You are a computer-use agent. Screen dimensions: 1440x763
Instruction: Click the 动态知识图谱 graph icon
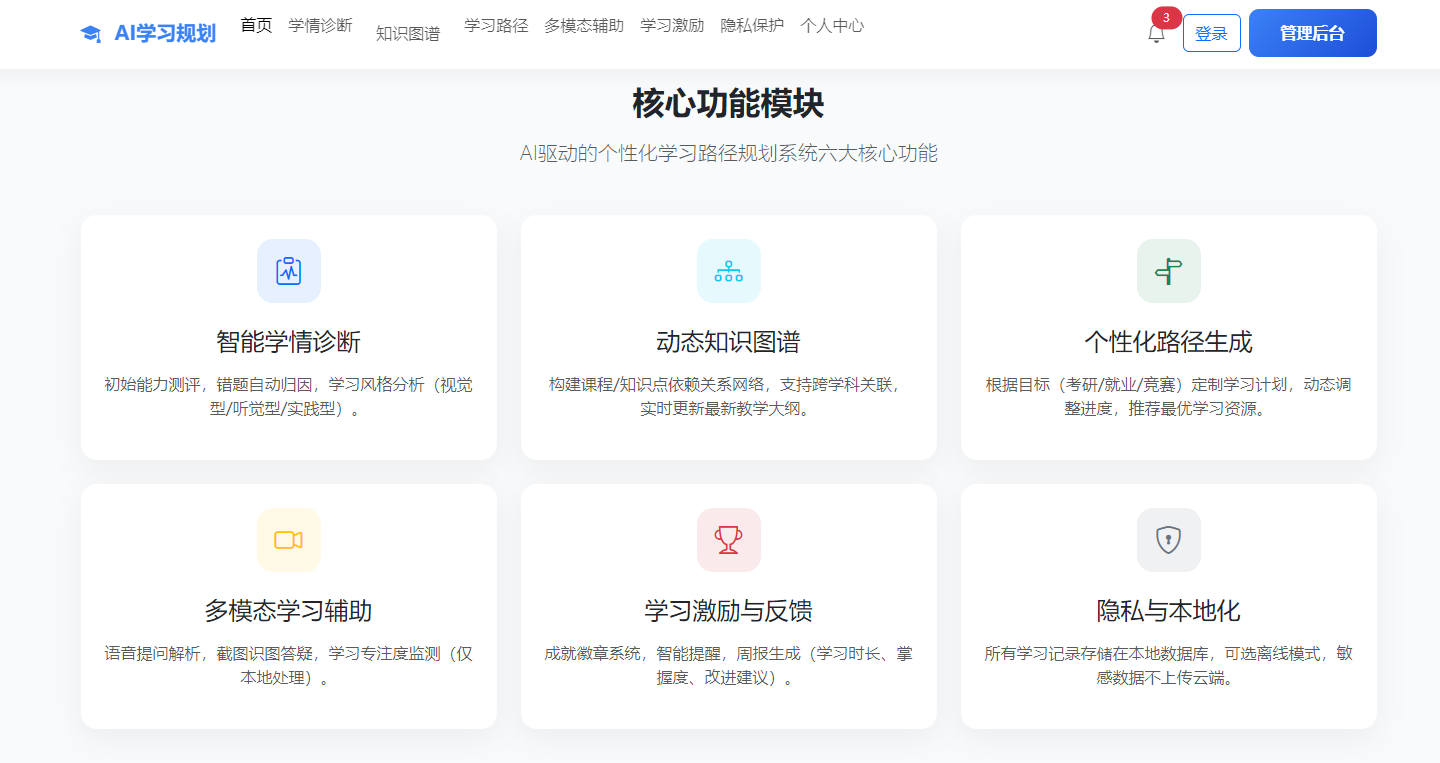[729, 270]
